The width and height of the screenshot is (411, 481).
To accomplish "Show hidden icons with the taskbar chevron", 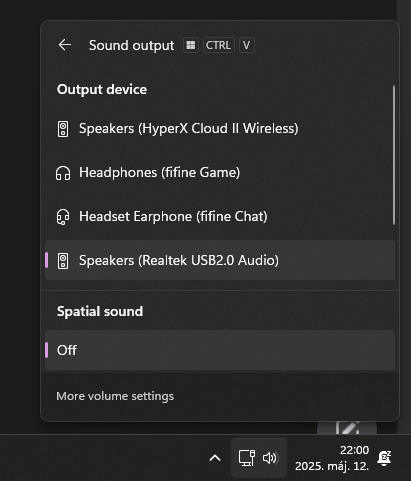I will click(x=215, y=458).
